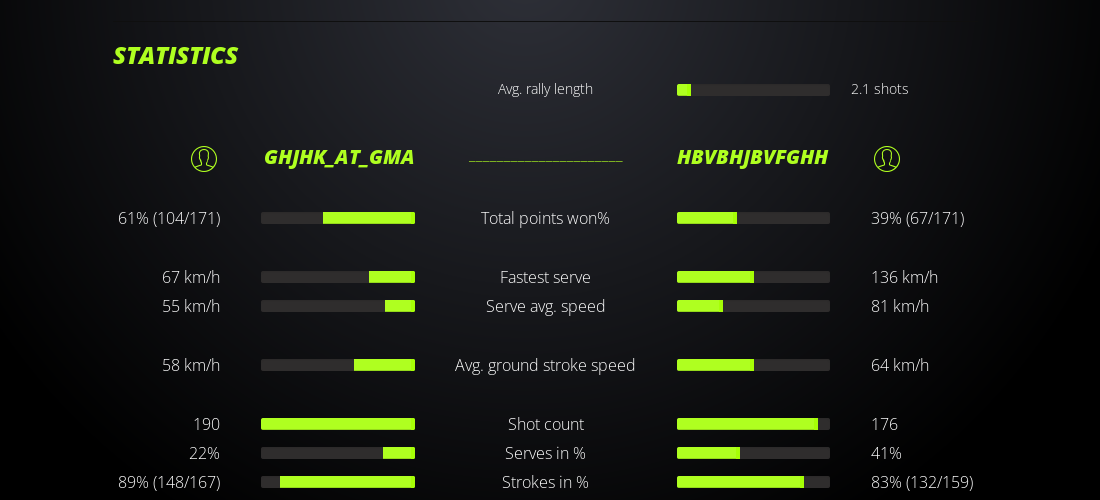
Task: Click the Total points won% label
Action: [x=545, y=218]
